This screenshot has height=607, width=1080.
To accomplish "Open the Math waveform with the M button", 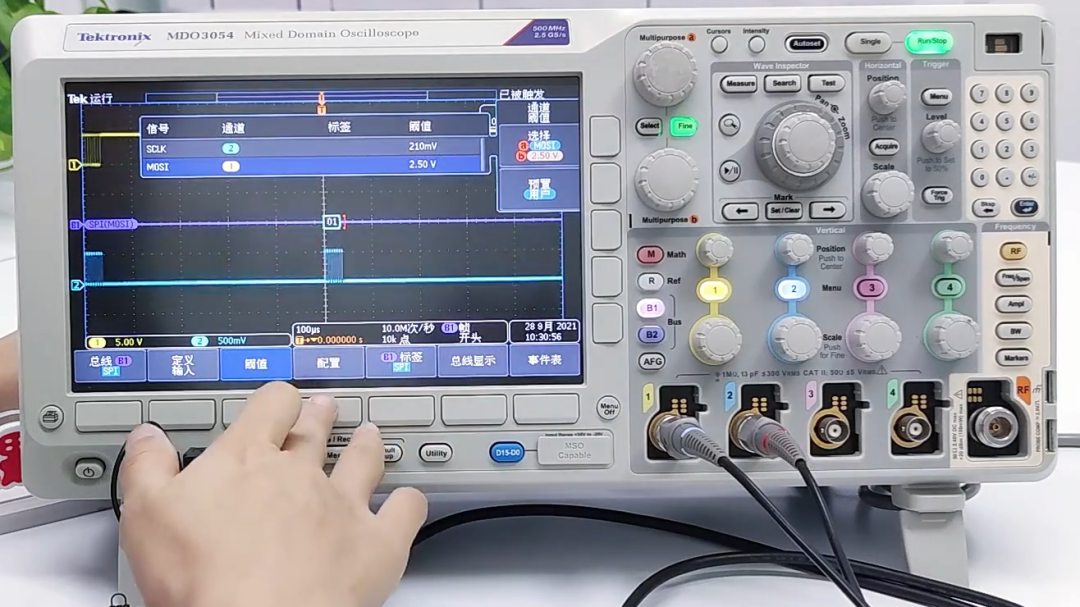I will pyautogui.click(x=650, y=254).
